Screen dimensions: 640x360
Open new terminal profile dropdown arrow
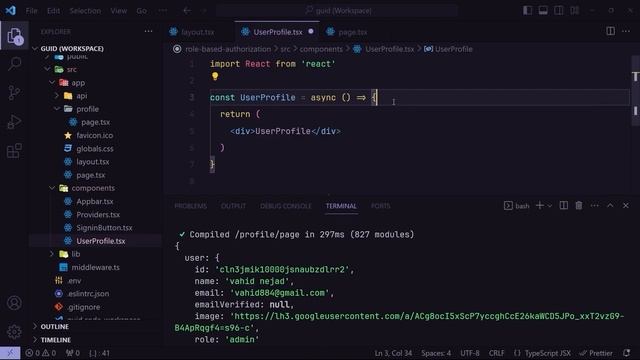pos(550,206)
